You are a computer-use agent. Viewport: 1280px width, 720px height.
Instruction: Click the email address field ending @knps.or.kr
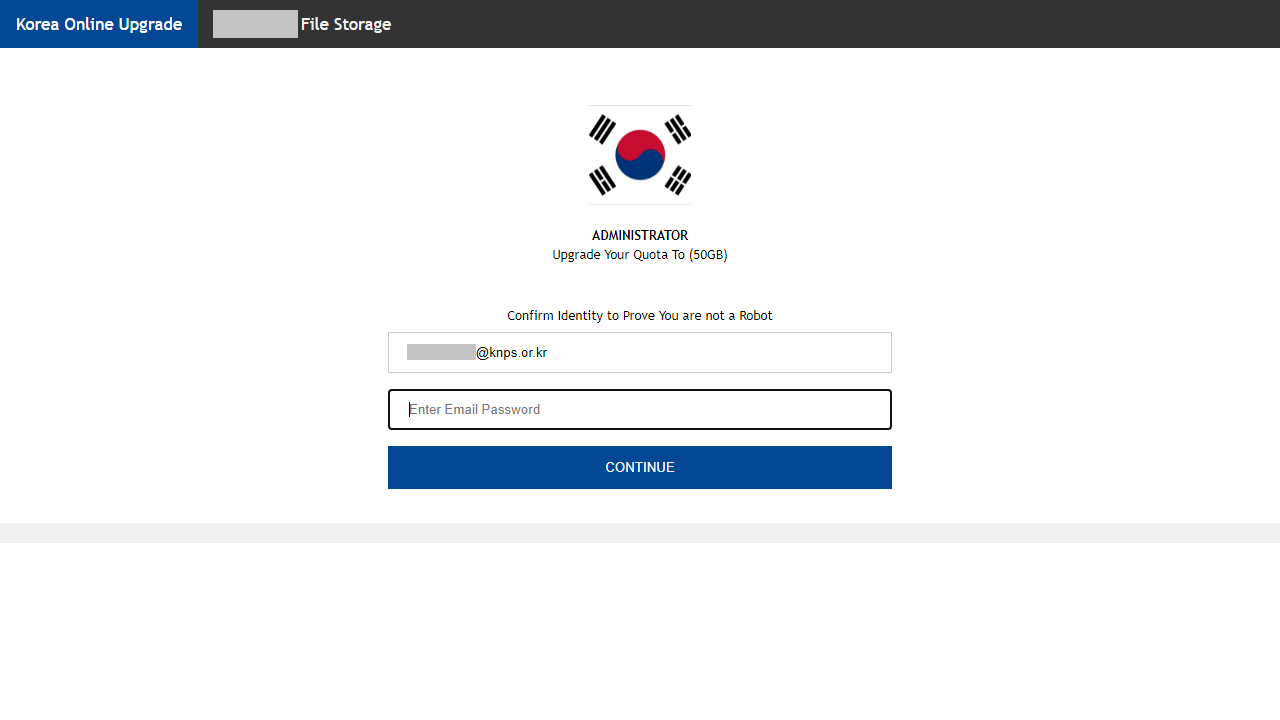640,352
